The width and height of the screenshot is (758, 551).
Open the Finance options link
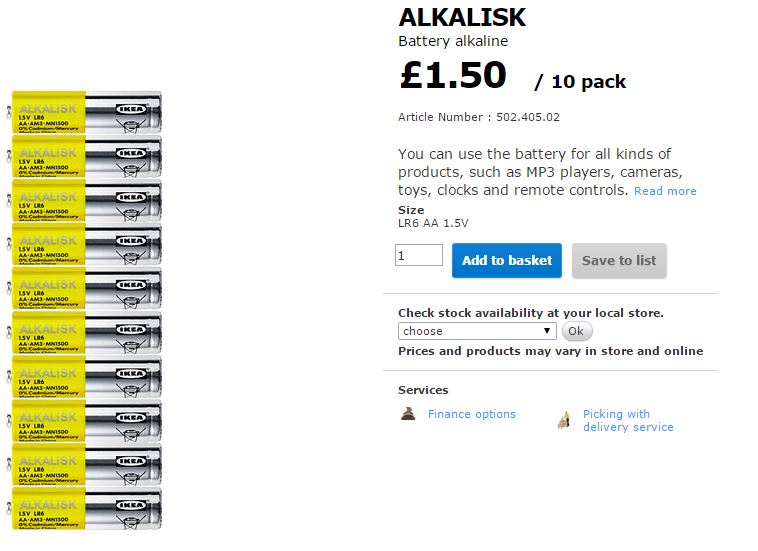(472, 414)
